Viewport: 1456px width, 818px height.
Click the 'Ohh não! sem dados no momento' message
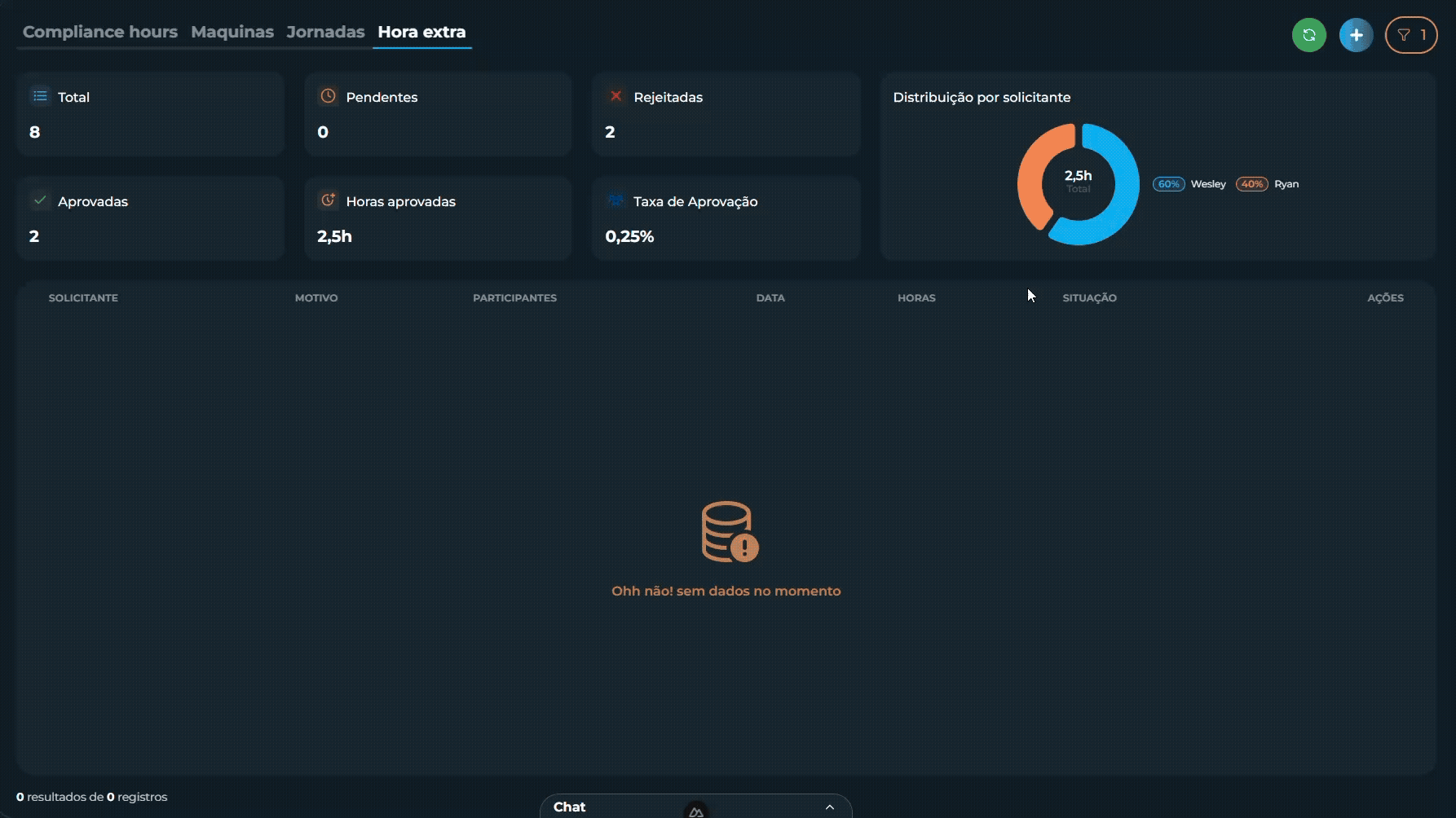pos(726,592)
